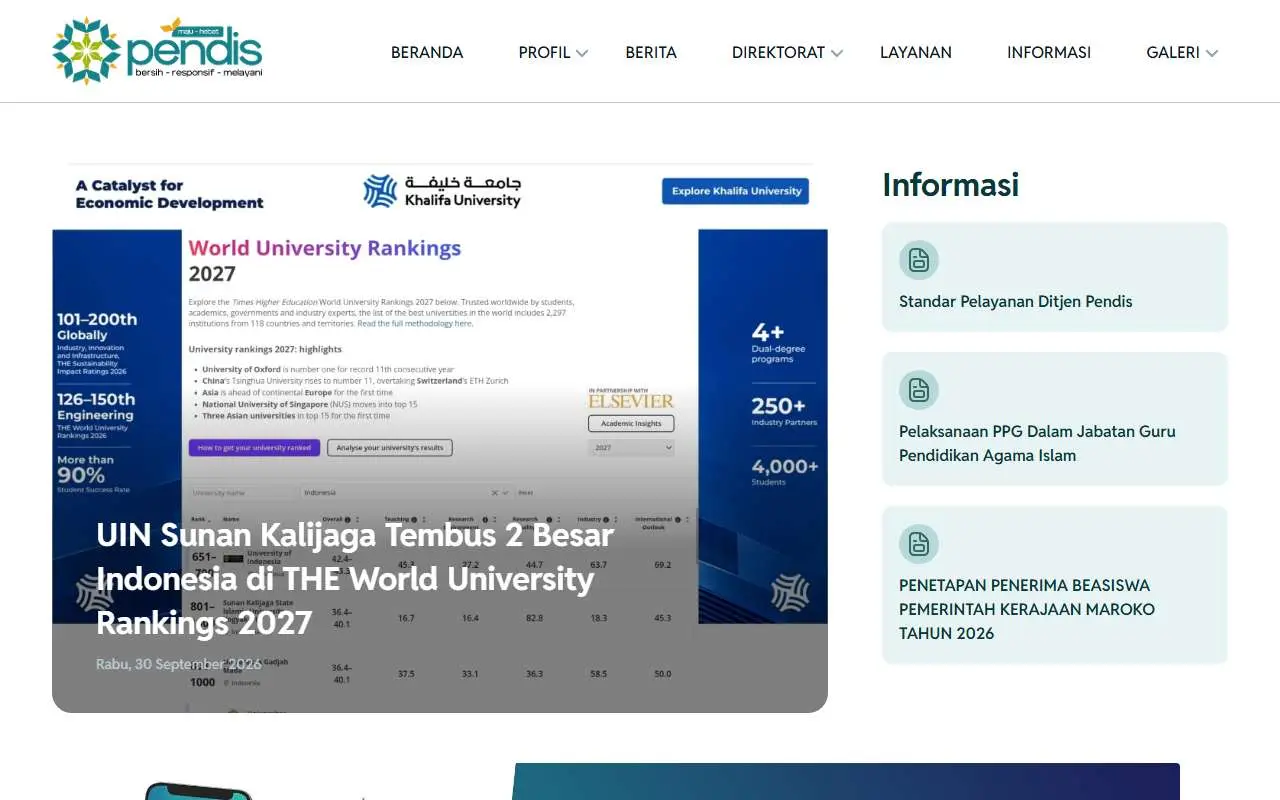This screenshot has width=1280, height=800.
Task: Expand the DIREKTORAT dropdown chevron
Action: coord(837,54)
